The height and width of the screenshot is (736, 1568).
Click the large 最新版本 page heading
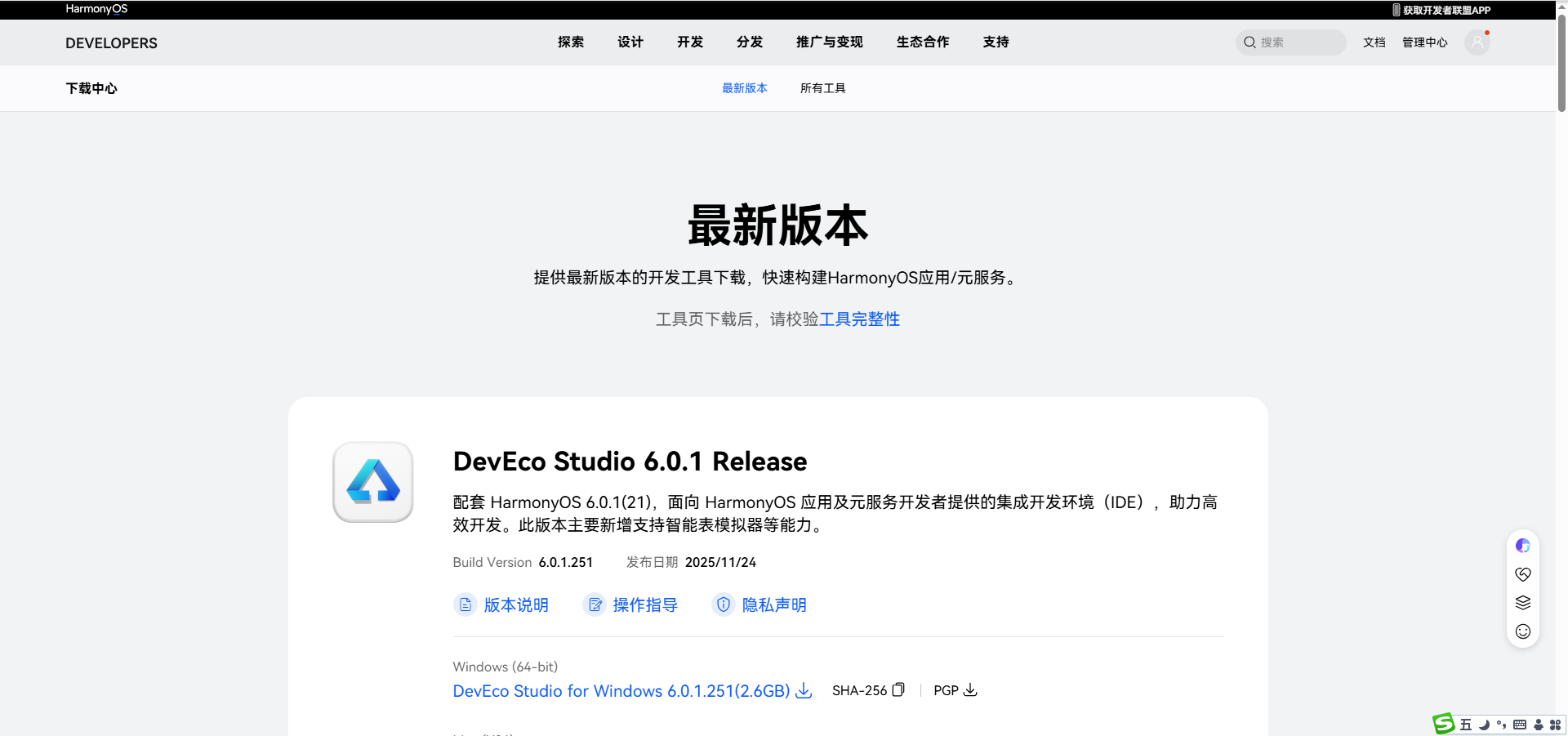tap(777, 225)
